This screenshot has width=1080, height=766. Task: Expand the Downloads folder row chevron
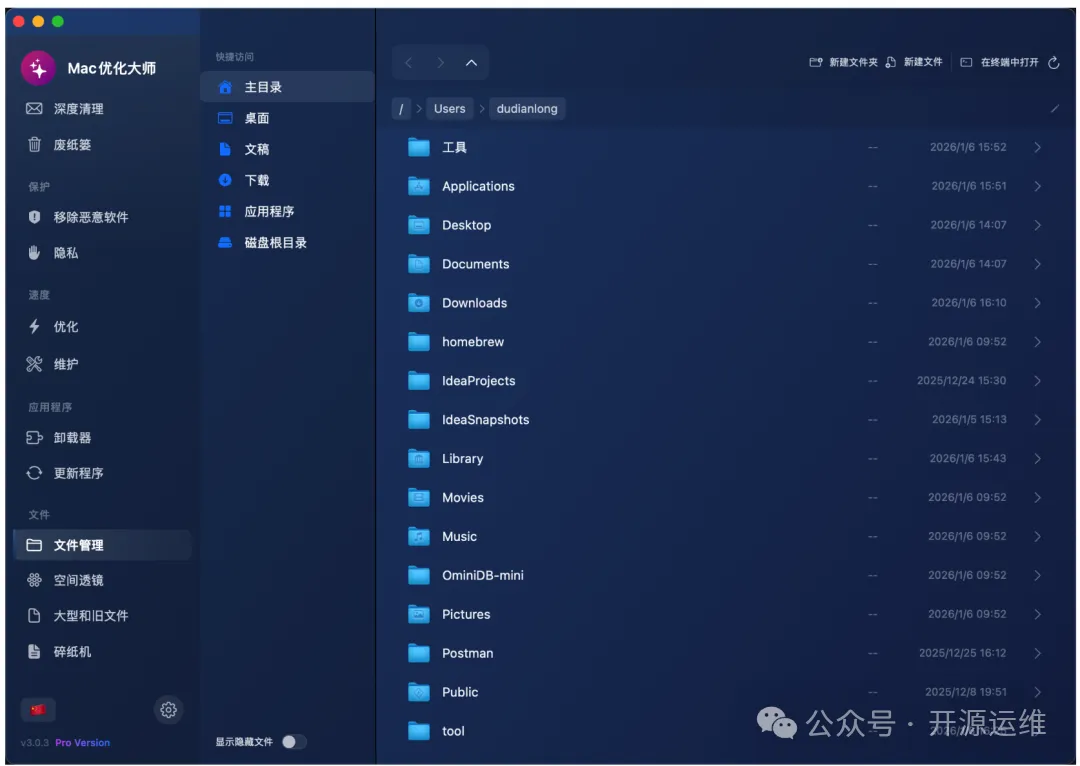point(1037,303)
